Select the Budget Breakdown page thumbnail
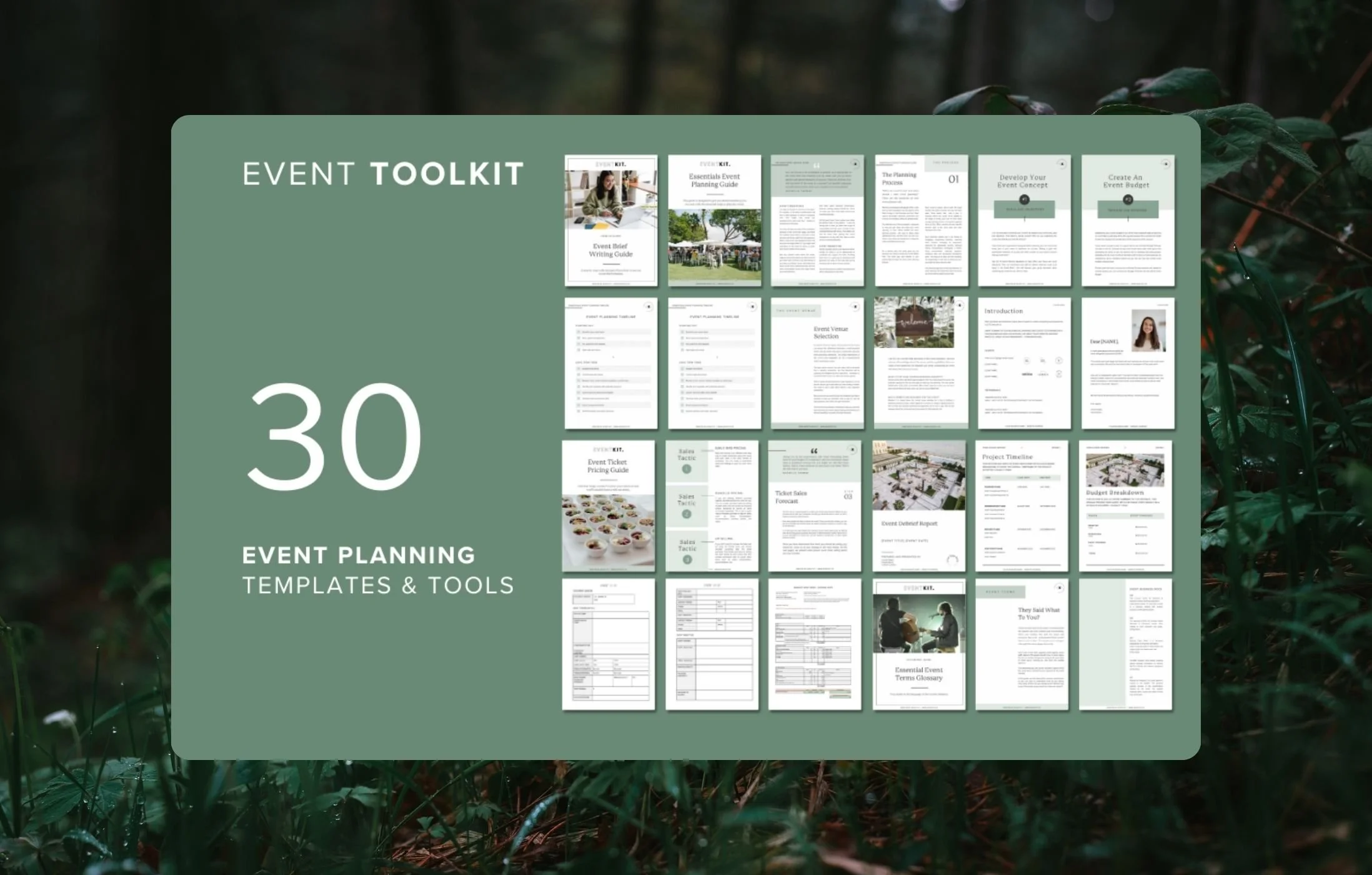This screenshot has width=1372, height=875. (x=1125, y=506)
